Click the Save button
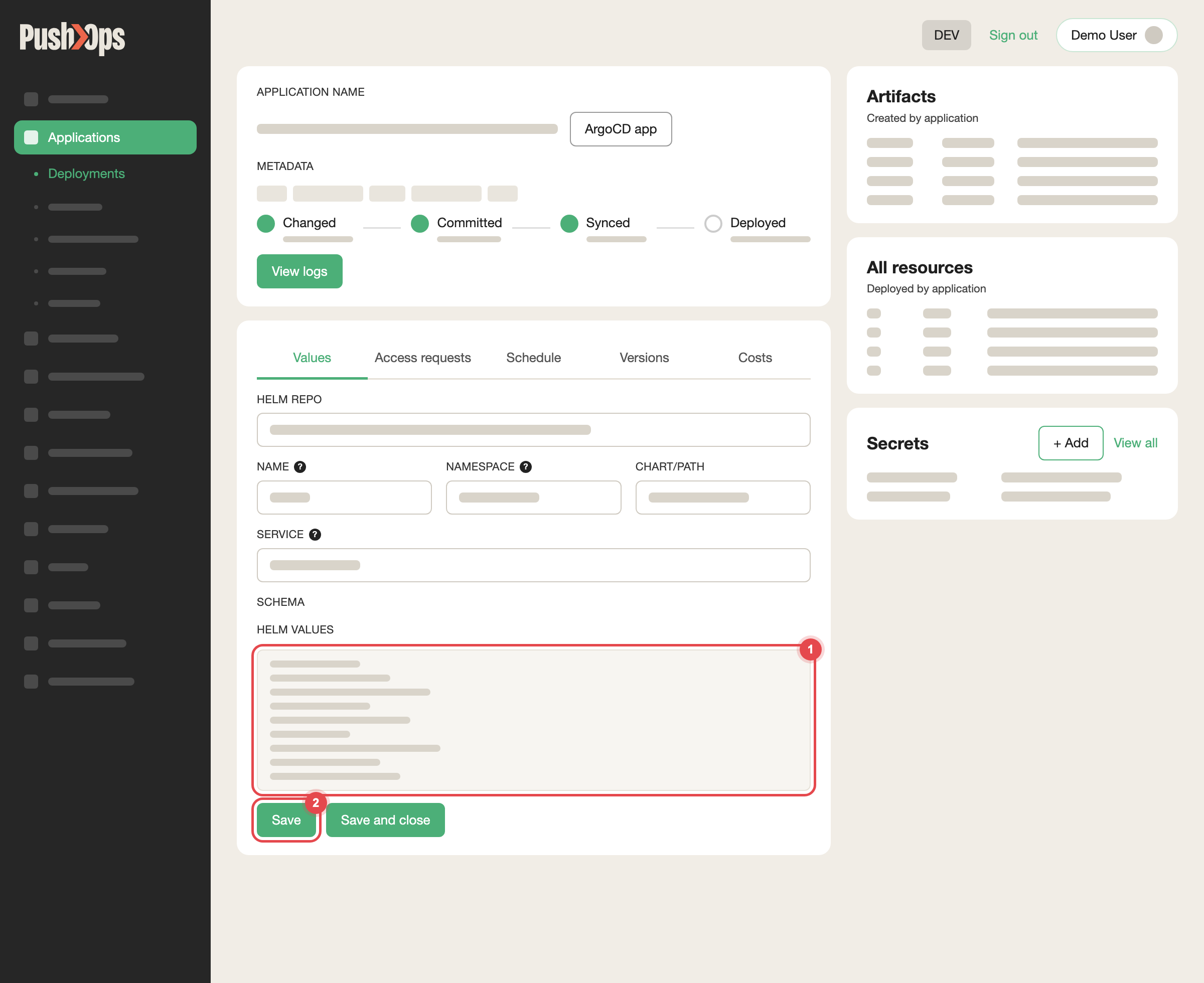Viewport: 1204px width, 983px height. pos(286,820)
